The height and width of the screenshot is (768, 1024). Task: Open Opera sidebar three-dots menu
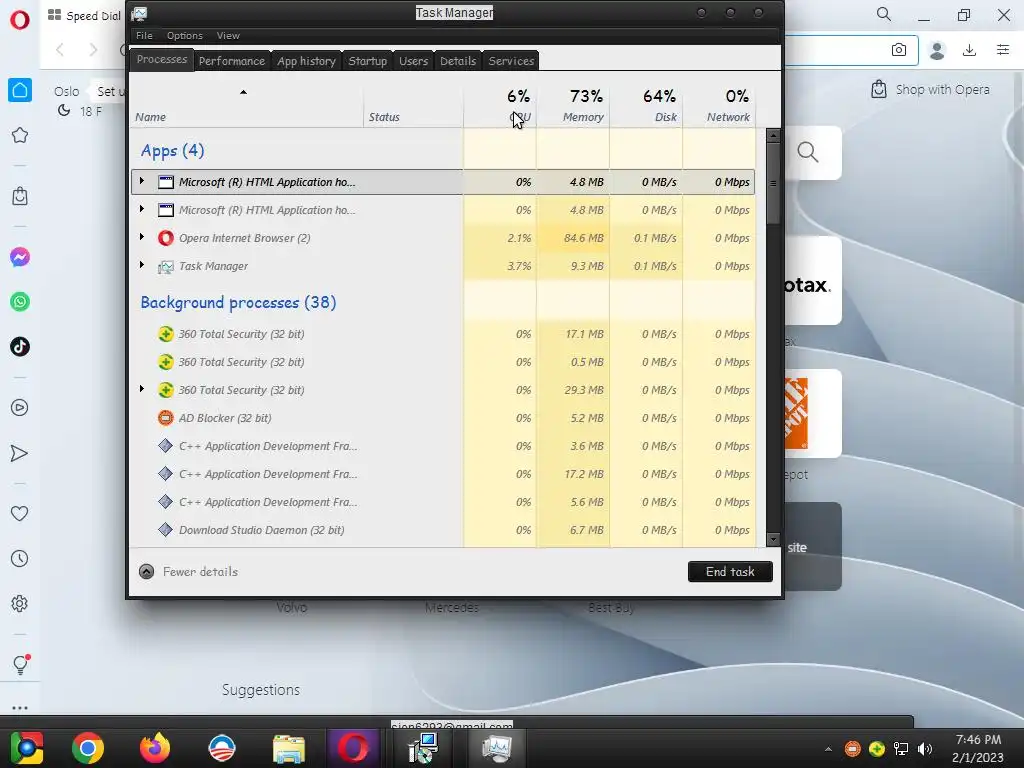20,708
